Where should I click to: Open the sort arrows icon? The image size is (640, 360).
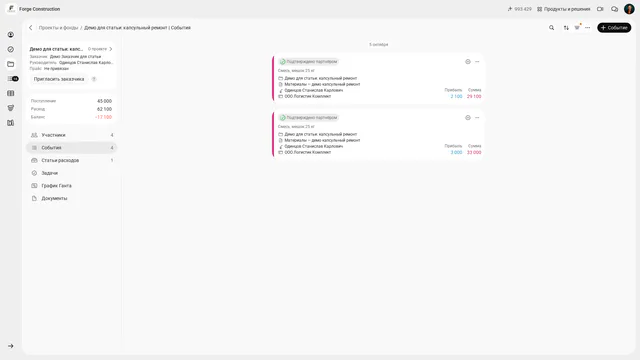click(566, 28)
